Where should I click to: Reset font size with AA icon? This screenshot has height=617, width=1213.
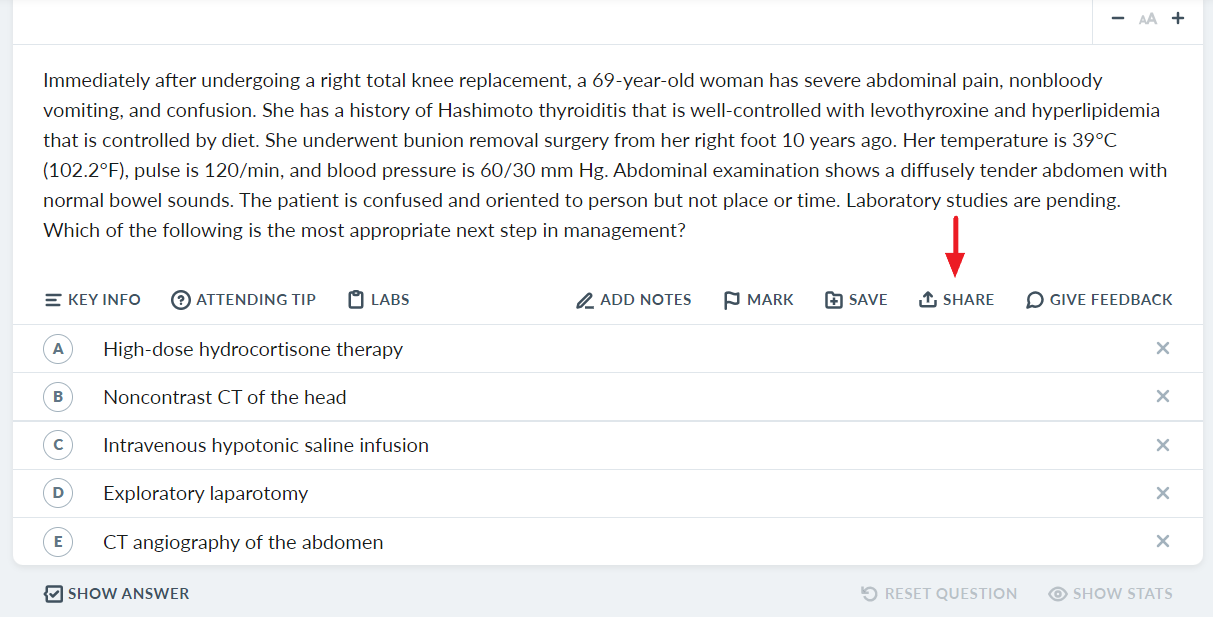pos(1148,19)
